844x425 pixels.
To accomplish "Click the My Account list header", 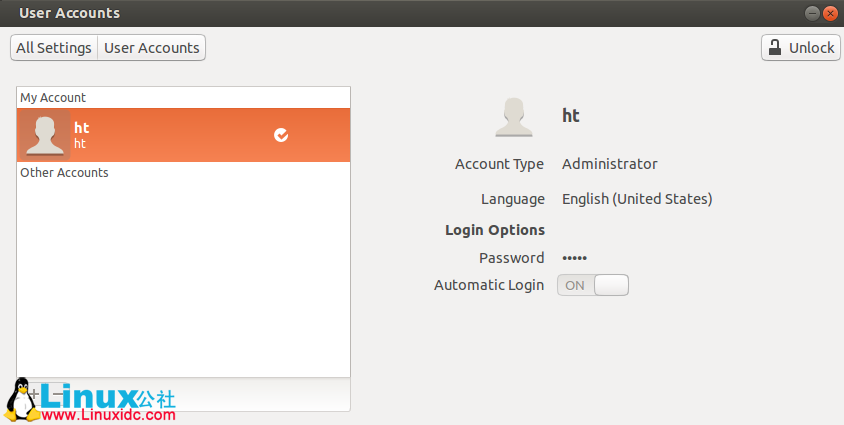I will coord(53,98).
